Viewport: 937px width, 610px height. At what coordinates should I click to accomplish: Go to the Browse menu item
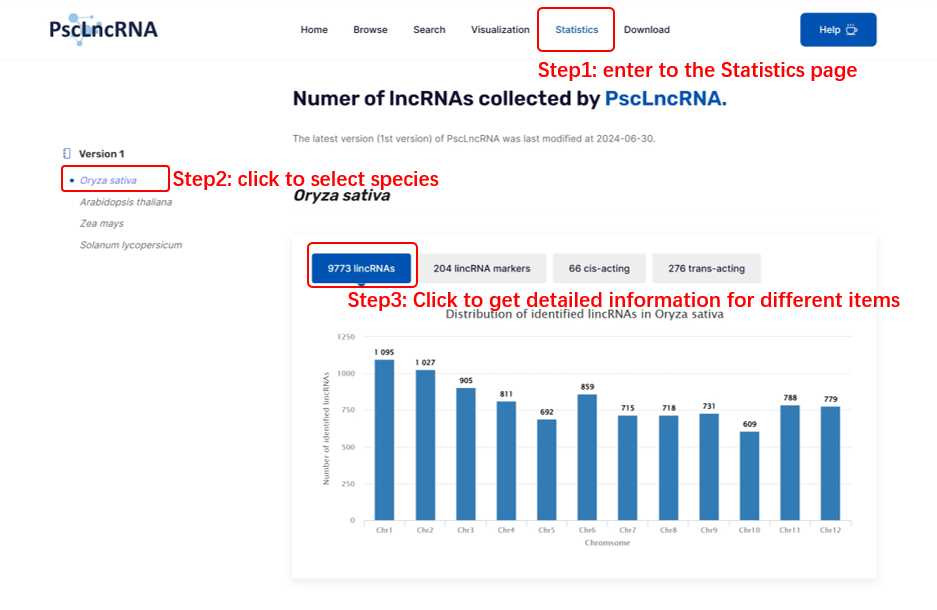point(370,30)
